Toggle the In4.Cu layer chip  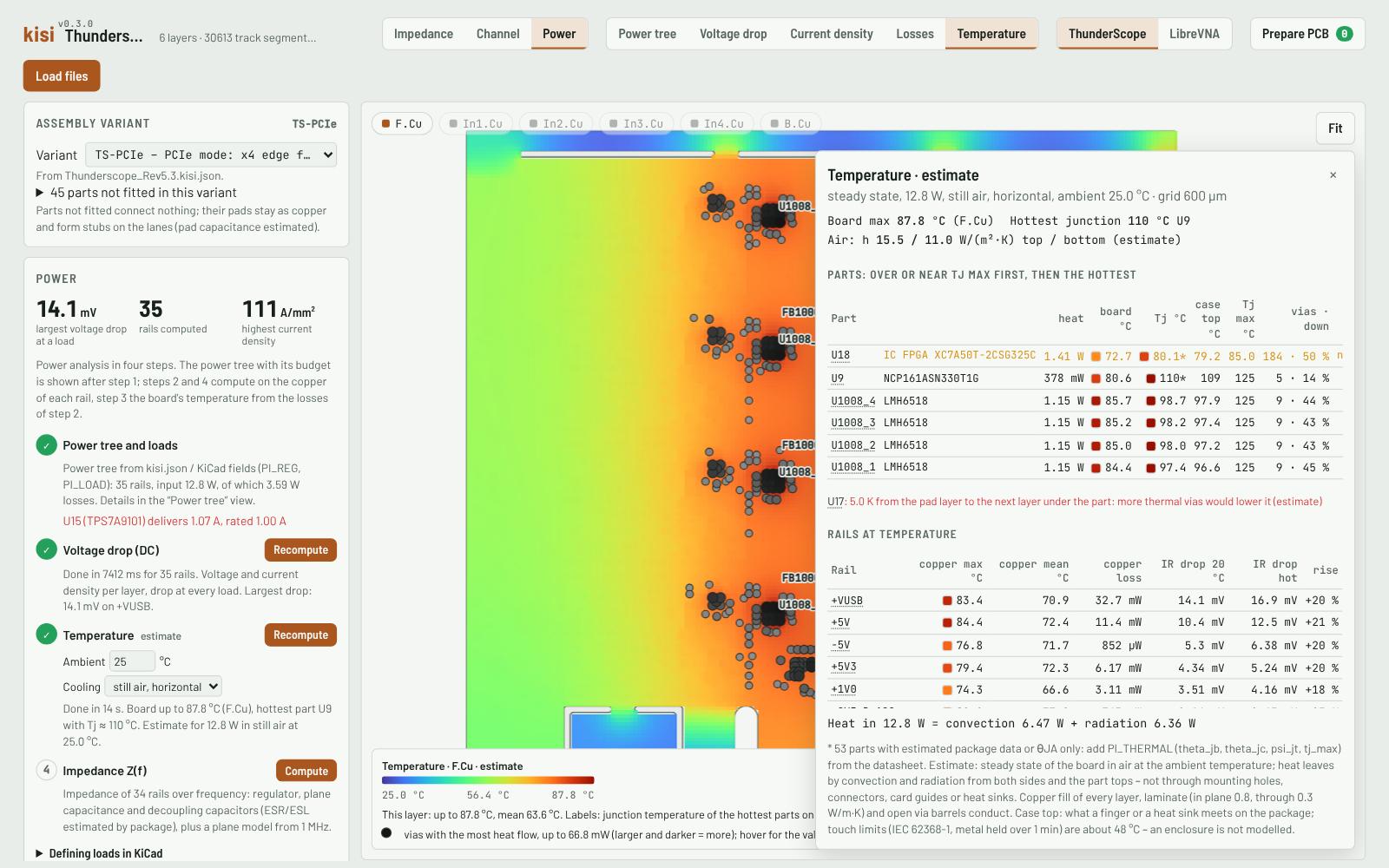tap(717, 124)
